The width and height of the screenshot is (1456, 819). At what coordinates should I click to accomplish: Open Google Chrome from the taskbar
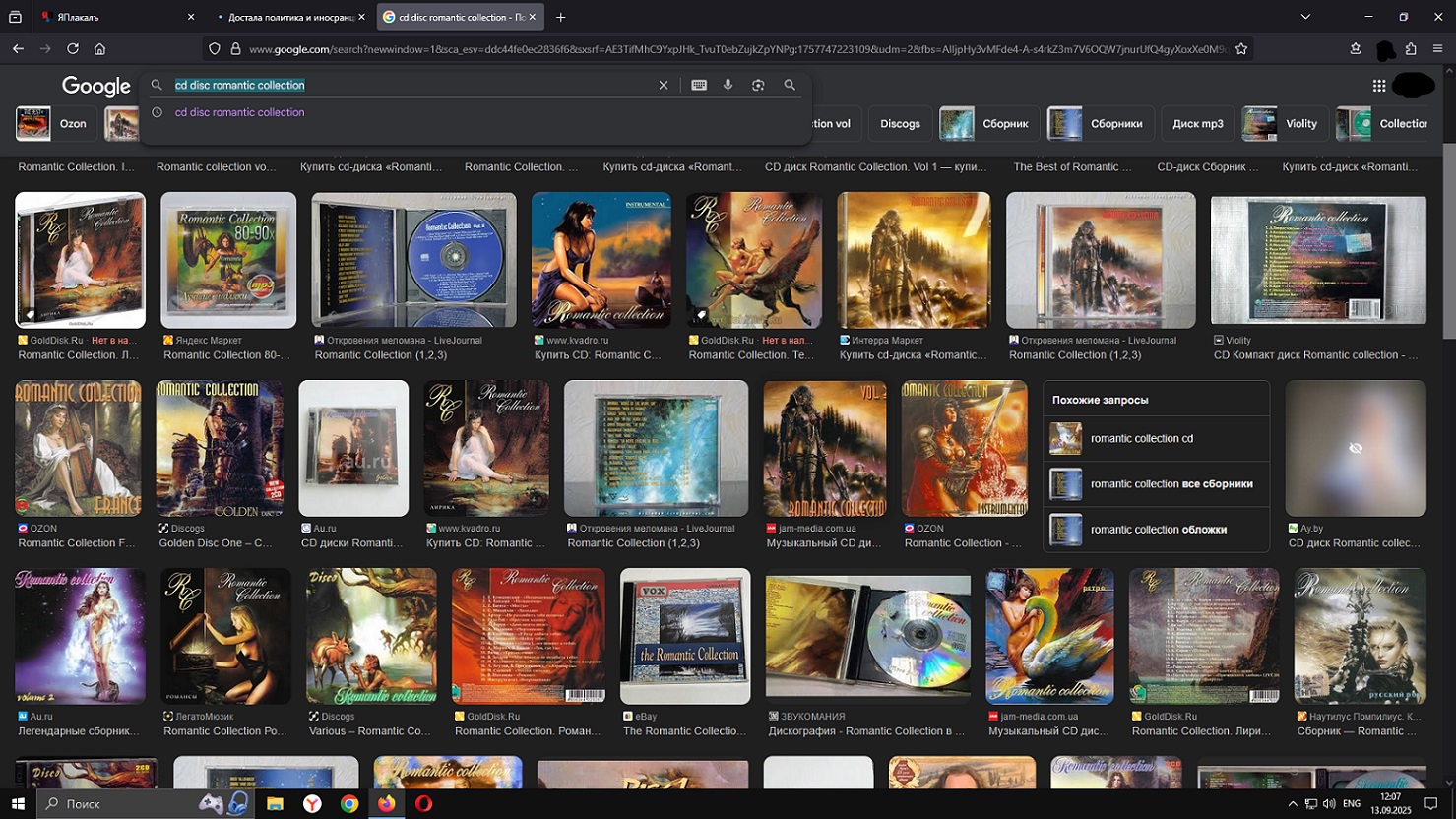coord(349,803)
